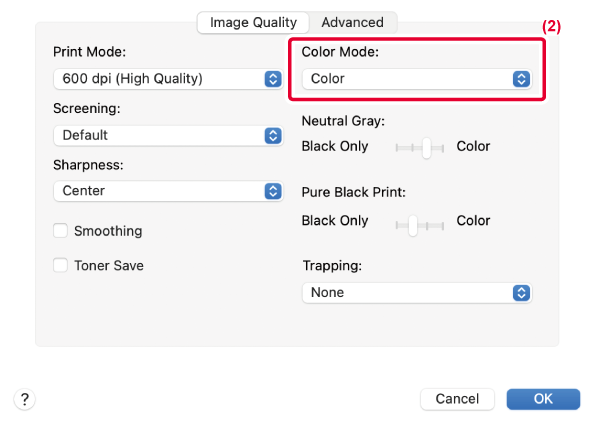Open the help question mark button
This screenshot has width=593, height=424.
(25, 399)
